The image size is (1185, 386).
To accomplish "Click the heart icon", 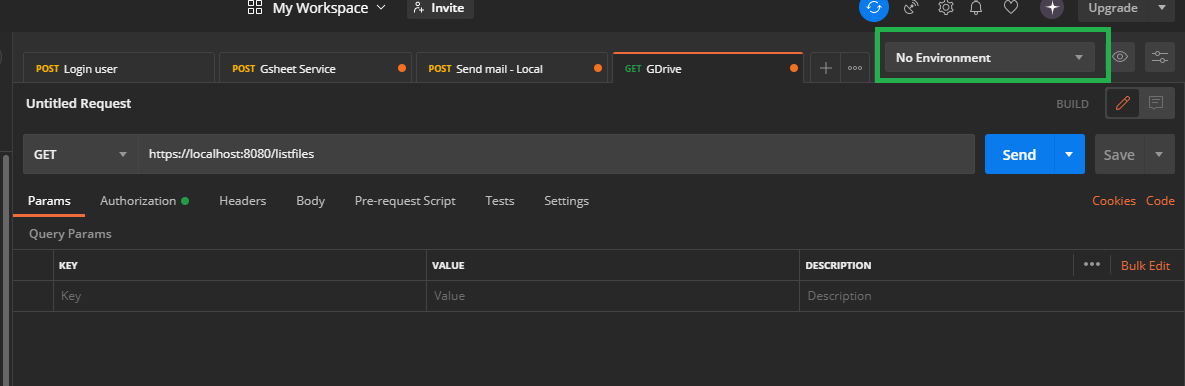I will pyautogui.click(x=1010, y=8).
